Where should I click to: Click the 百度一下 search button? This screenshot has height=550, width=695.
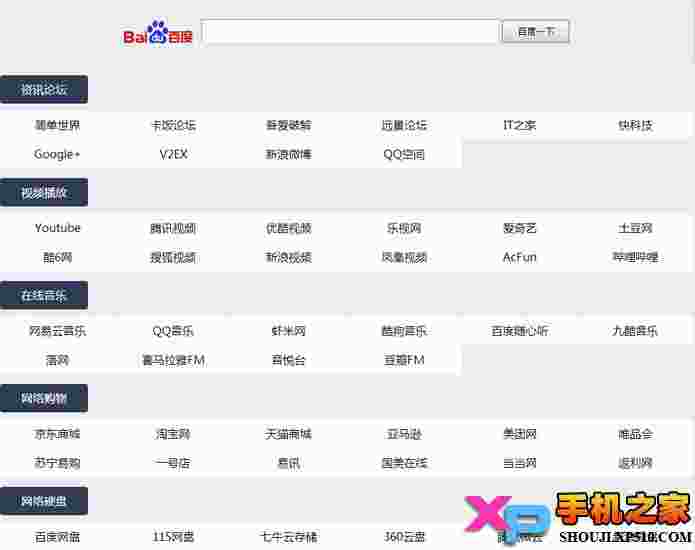pos(535,31)
